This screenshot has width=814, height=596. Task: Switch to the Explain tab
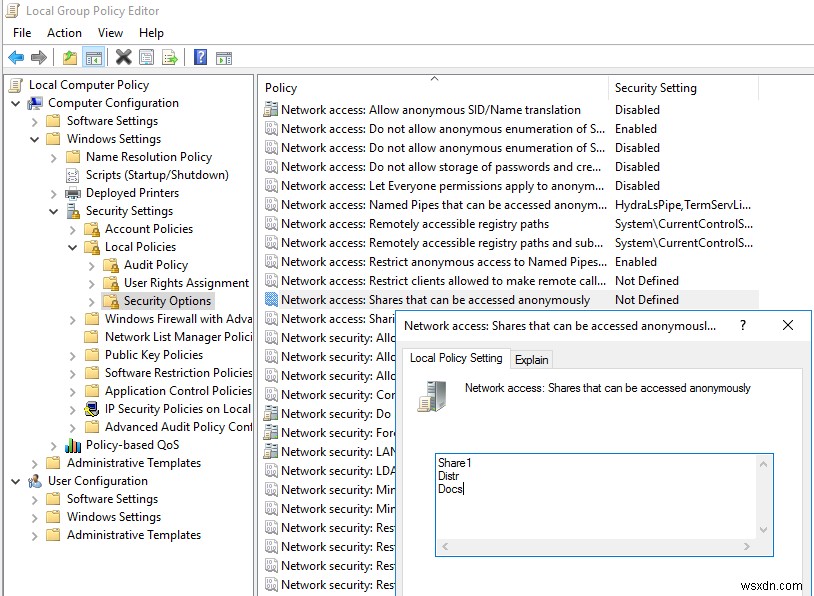pyautogui.click(x=531, y=358)
